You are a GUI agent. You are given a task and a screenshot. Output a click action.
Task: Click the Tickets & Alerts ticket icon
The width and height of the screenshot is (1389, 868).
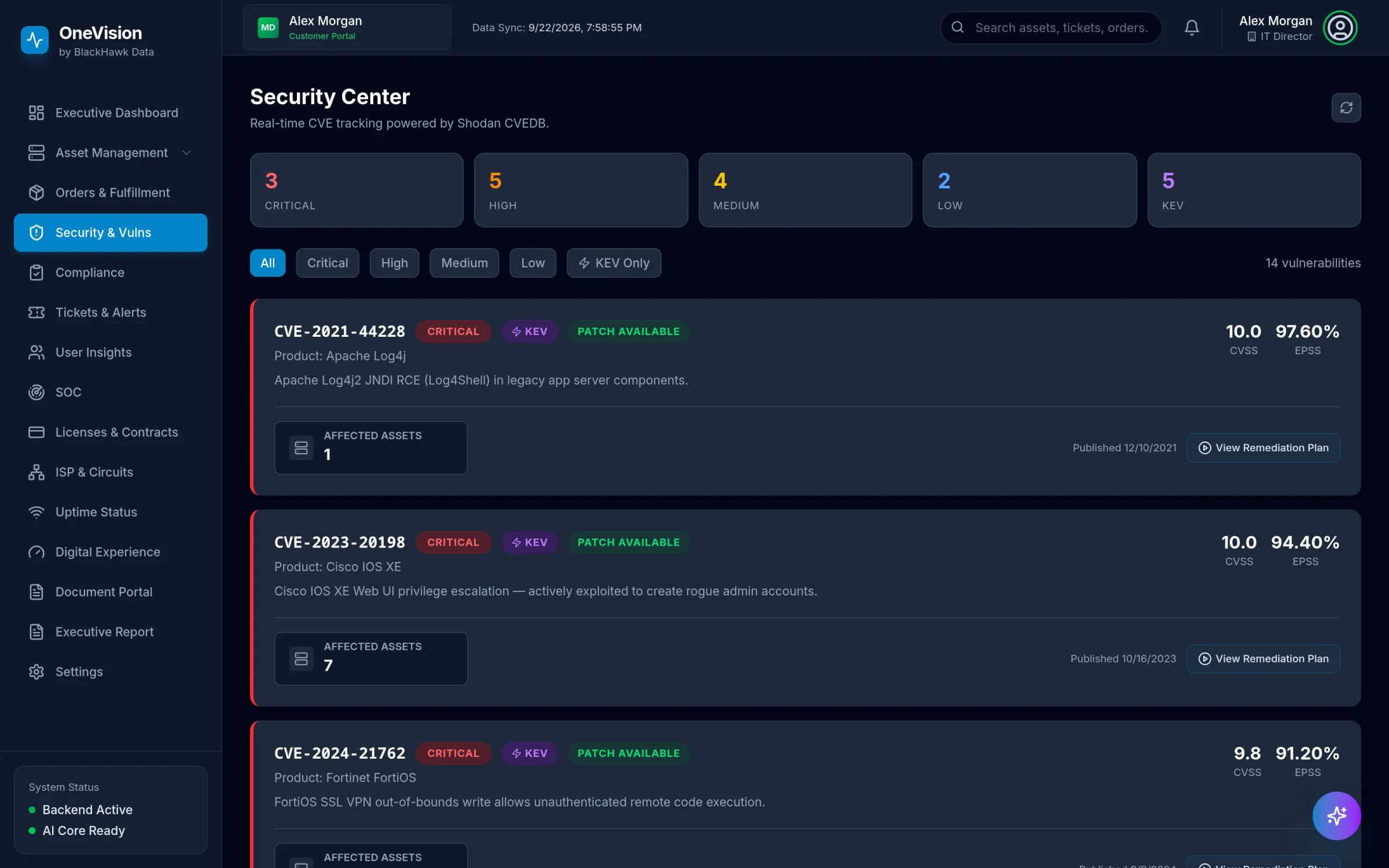(x=36, y=312)
